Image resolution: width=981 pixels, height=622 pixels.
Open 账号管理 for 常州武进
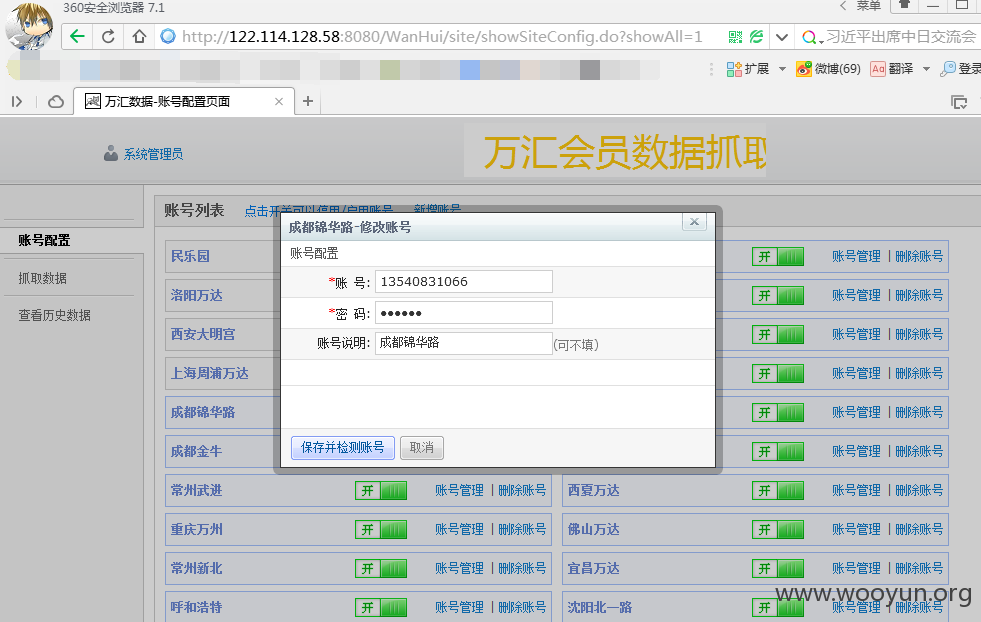459,491
